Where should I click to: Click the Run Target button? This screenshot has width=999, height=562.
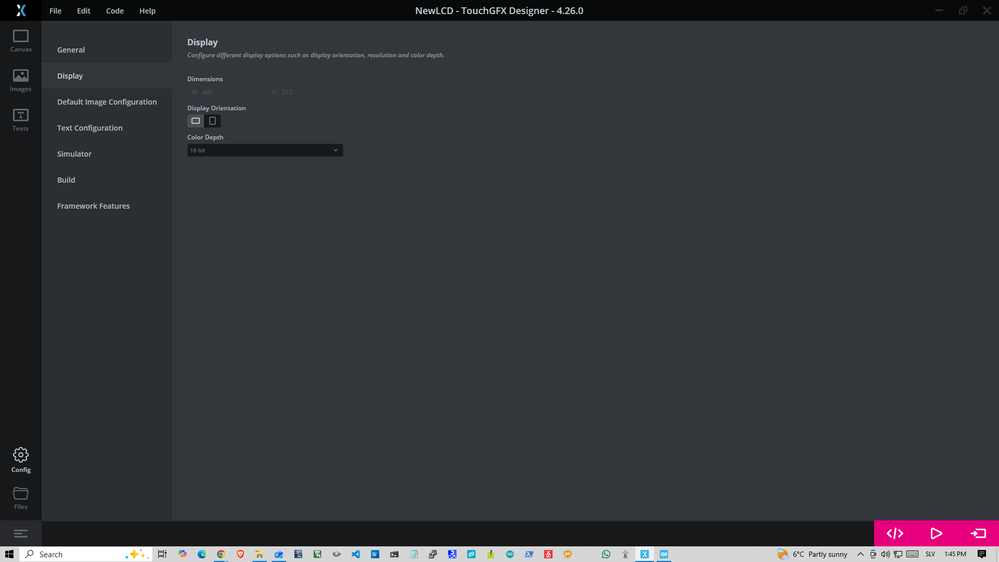(x=978, y=533)
